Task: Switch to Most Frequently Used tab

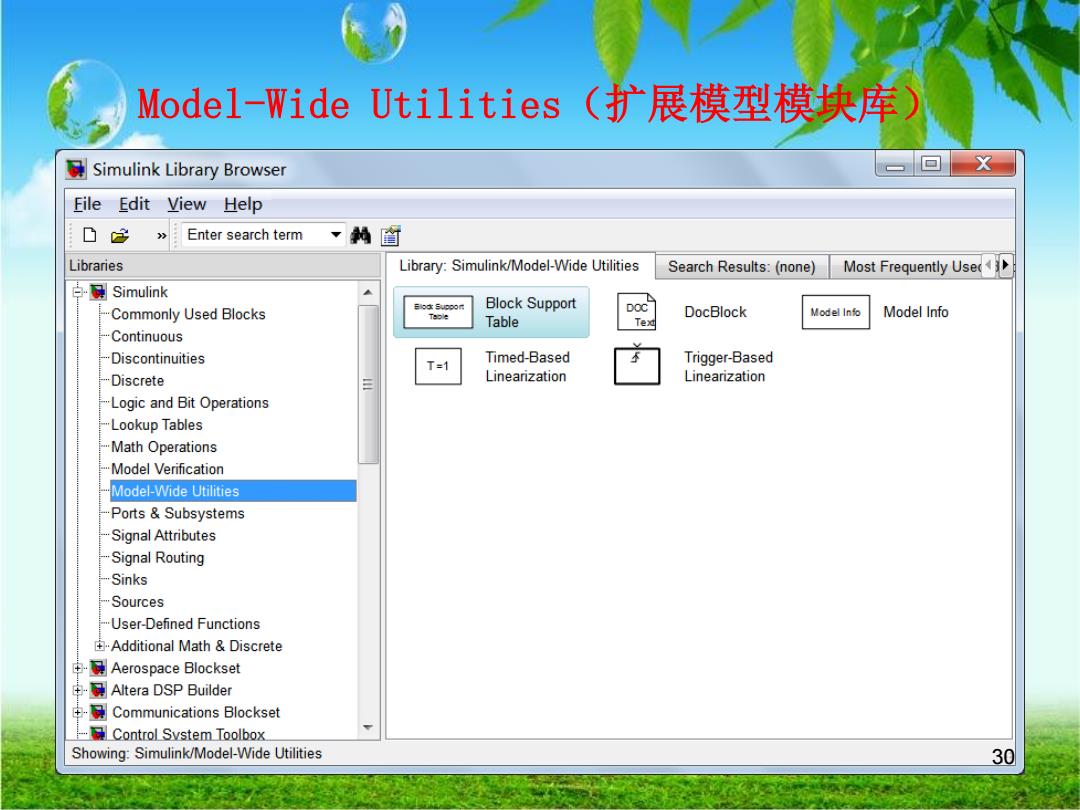Action: 908,267
